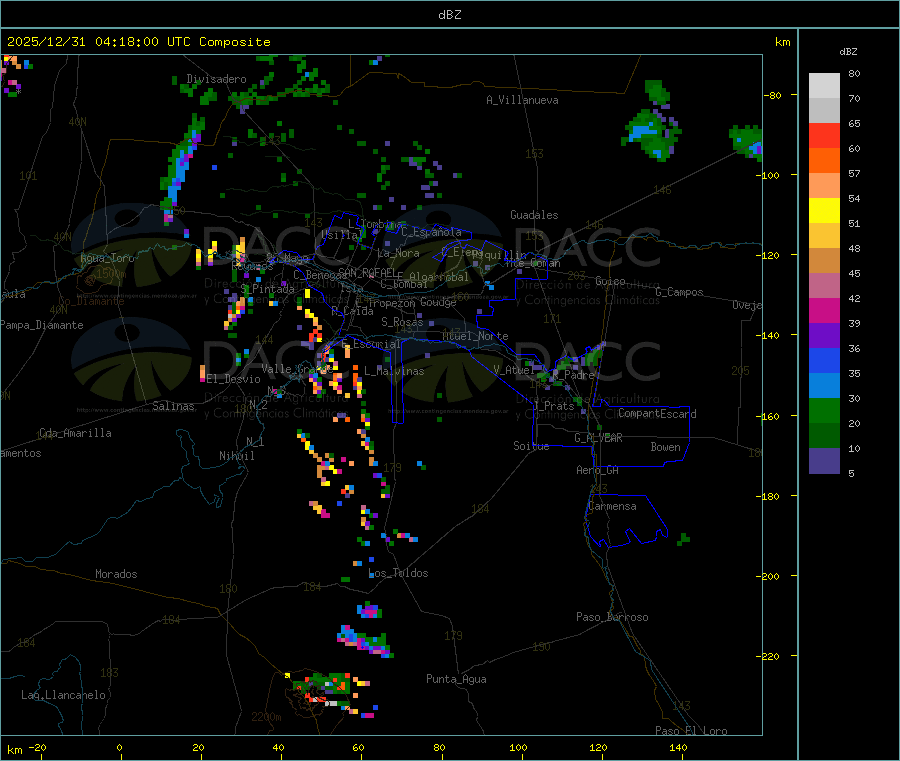Screen dimensions: 900x761
Task: Click the 'dBZ' title at the top
Action: (449, 15)
